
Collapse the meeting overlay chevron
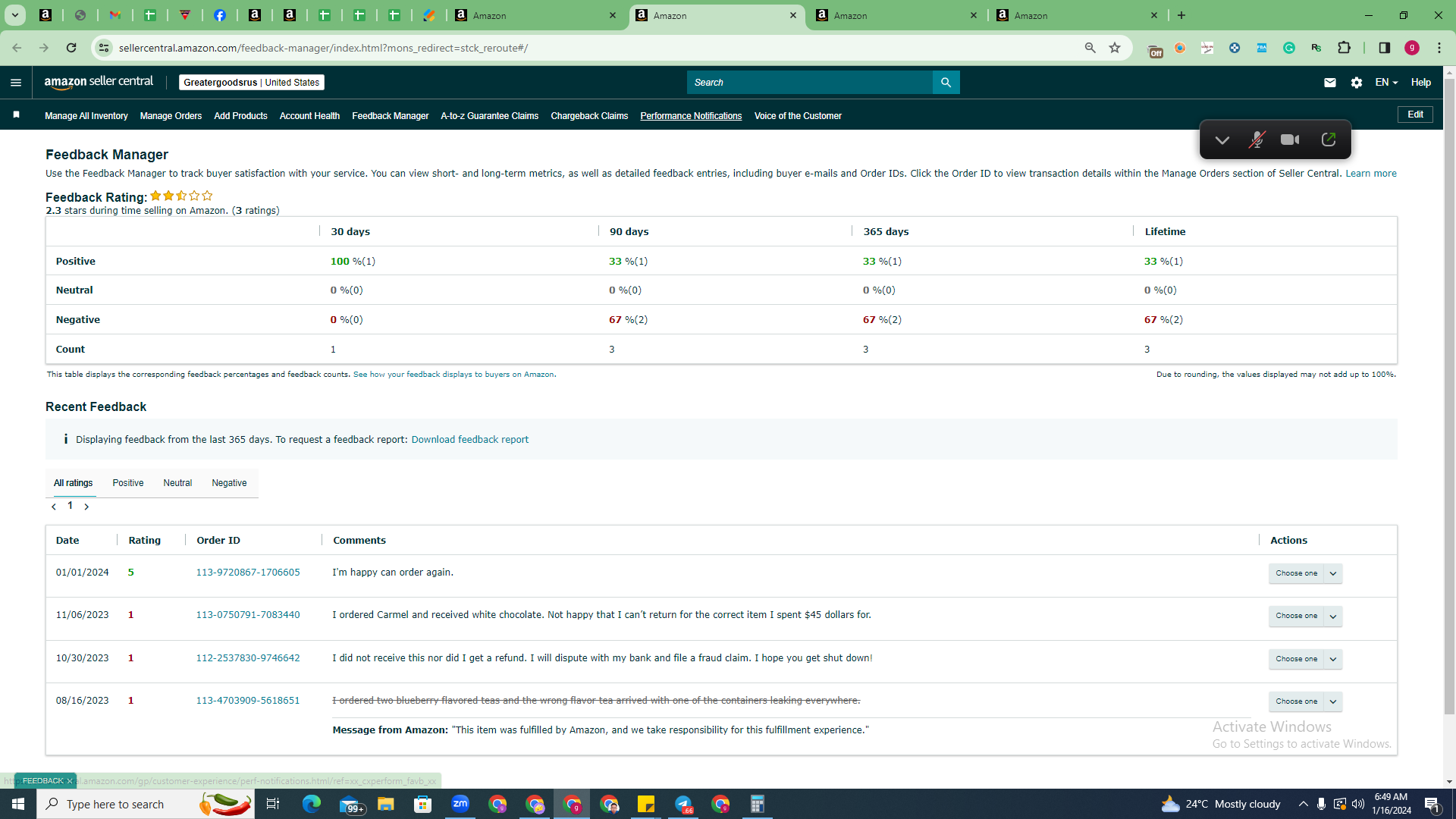coord(1222,140)
